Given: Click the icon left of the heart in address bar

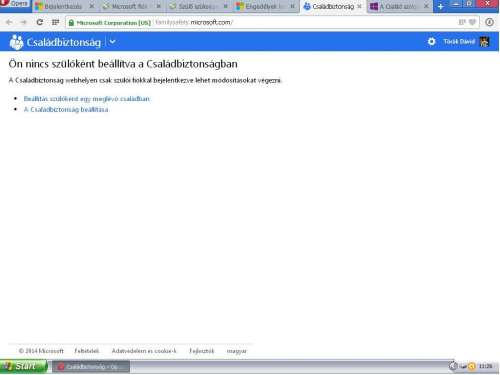Looking at the screenshot, I should (462, 22).
